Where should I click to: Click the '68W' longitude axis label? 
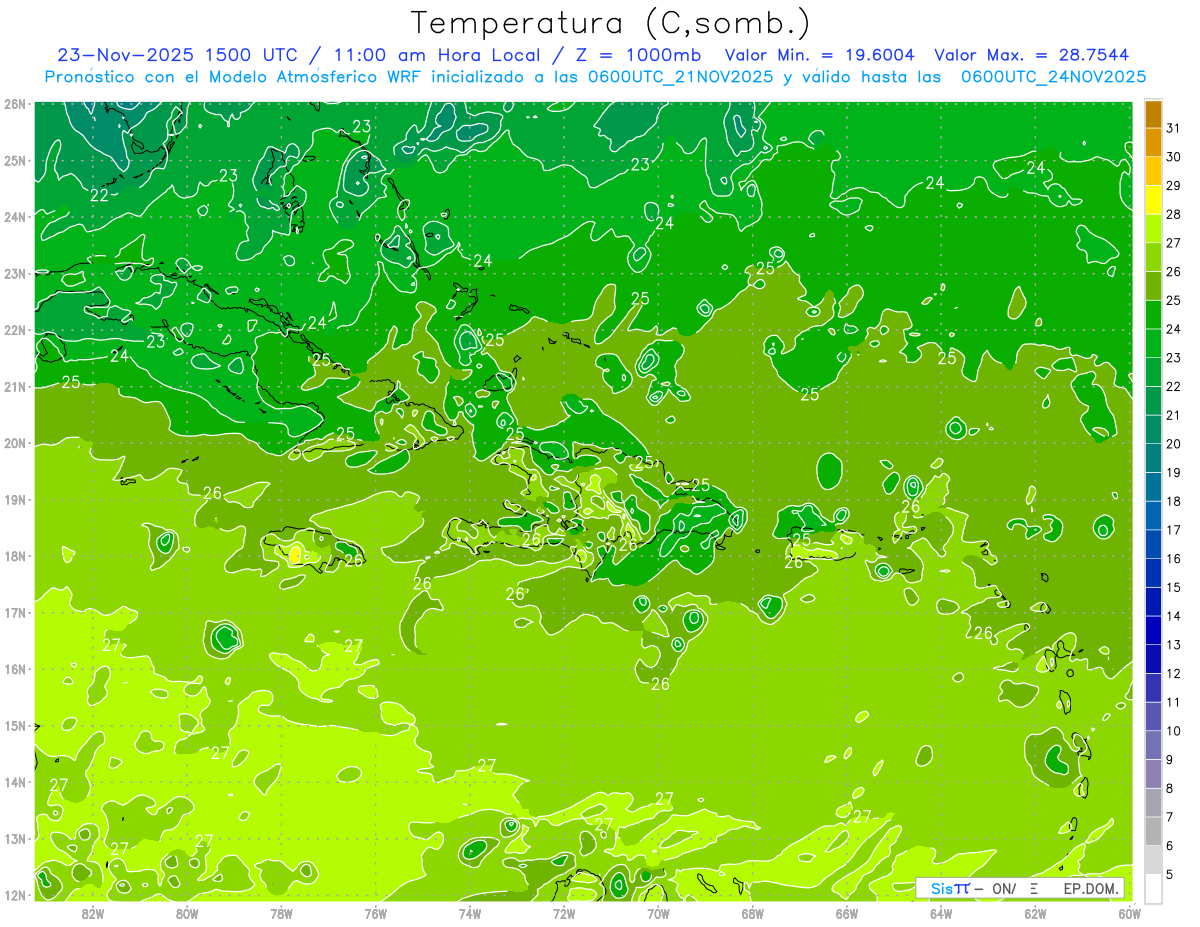pyautogui.click(x=753, y=912)
